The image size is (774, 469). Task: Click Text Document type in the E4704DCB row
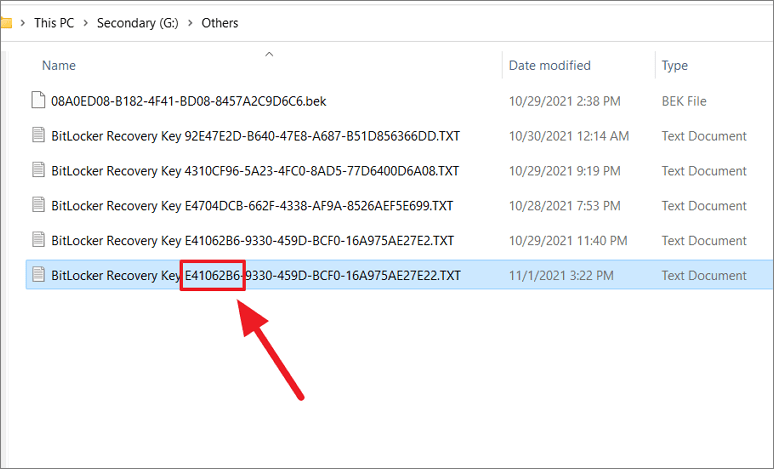704,205
